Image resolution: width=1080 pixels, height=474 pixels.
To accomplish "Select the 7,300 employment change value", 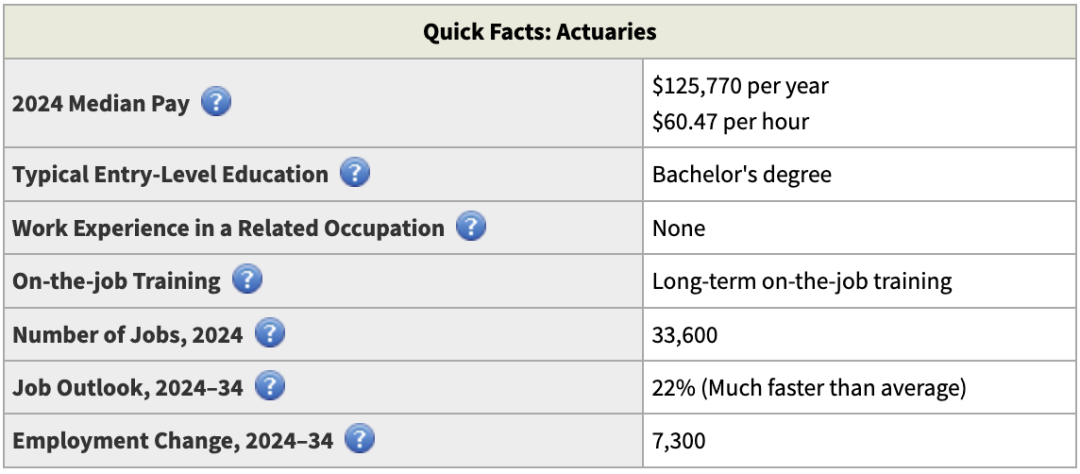I will click(x=679, y=441).
